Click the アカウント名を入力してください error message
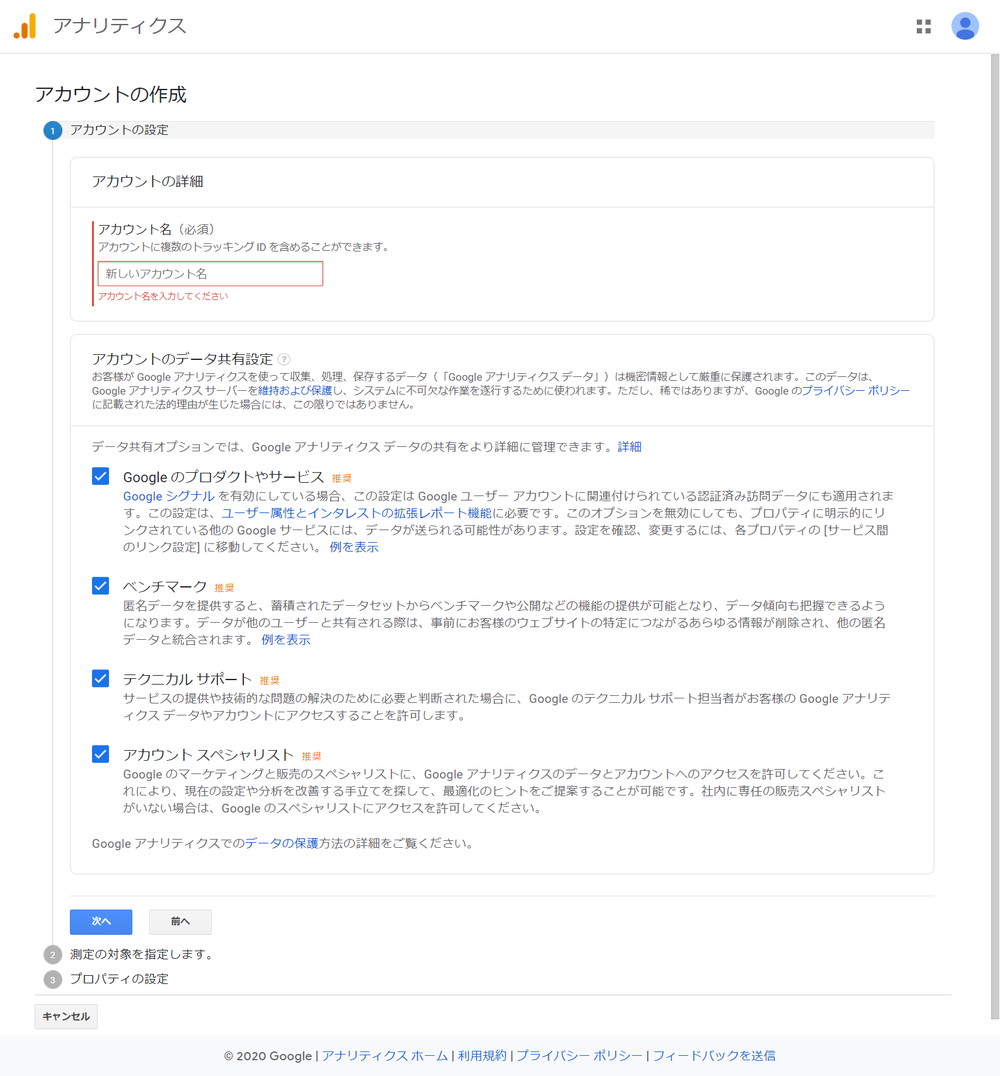1000x1076 pixels. [163, 296]
